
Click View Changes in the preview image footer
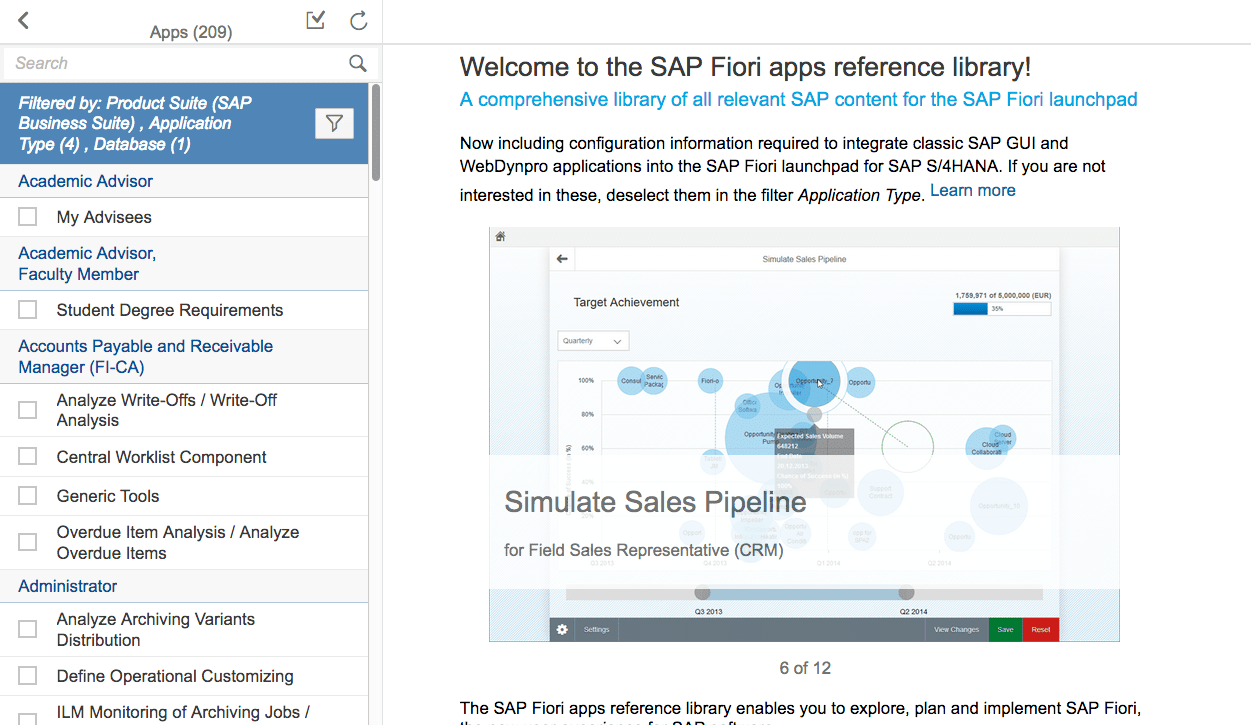click(x=957, y=629)
